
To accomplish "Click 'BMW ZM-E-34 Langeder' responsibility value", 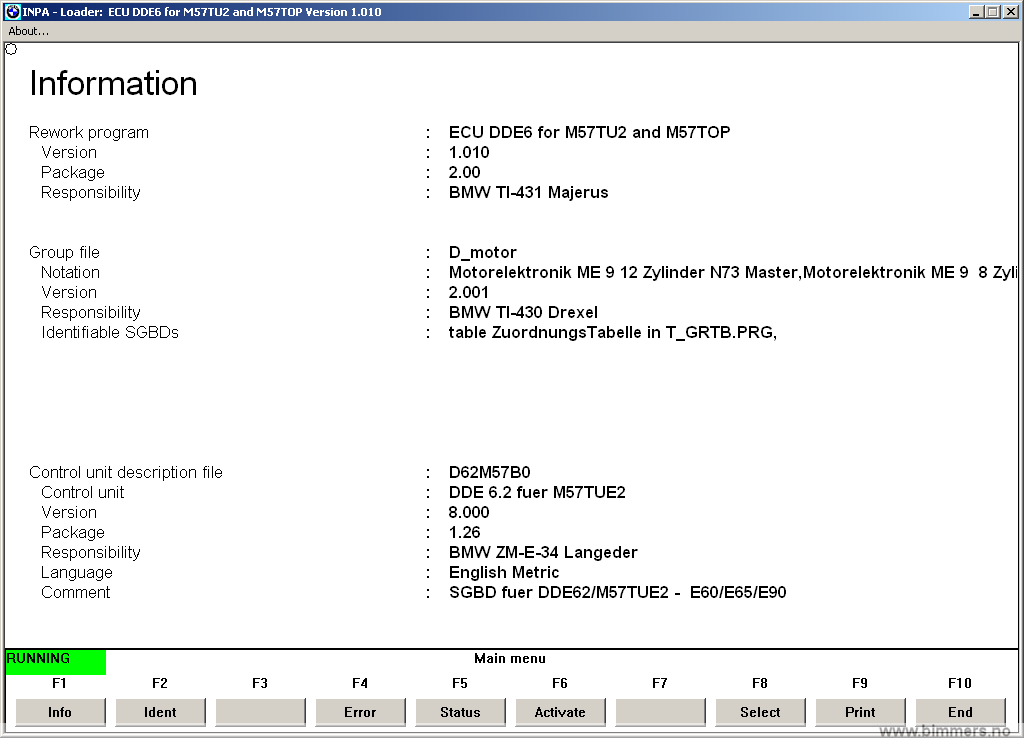I will click(543, 553).
